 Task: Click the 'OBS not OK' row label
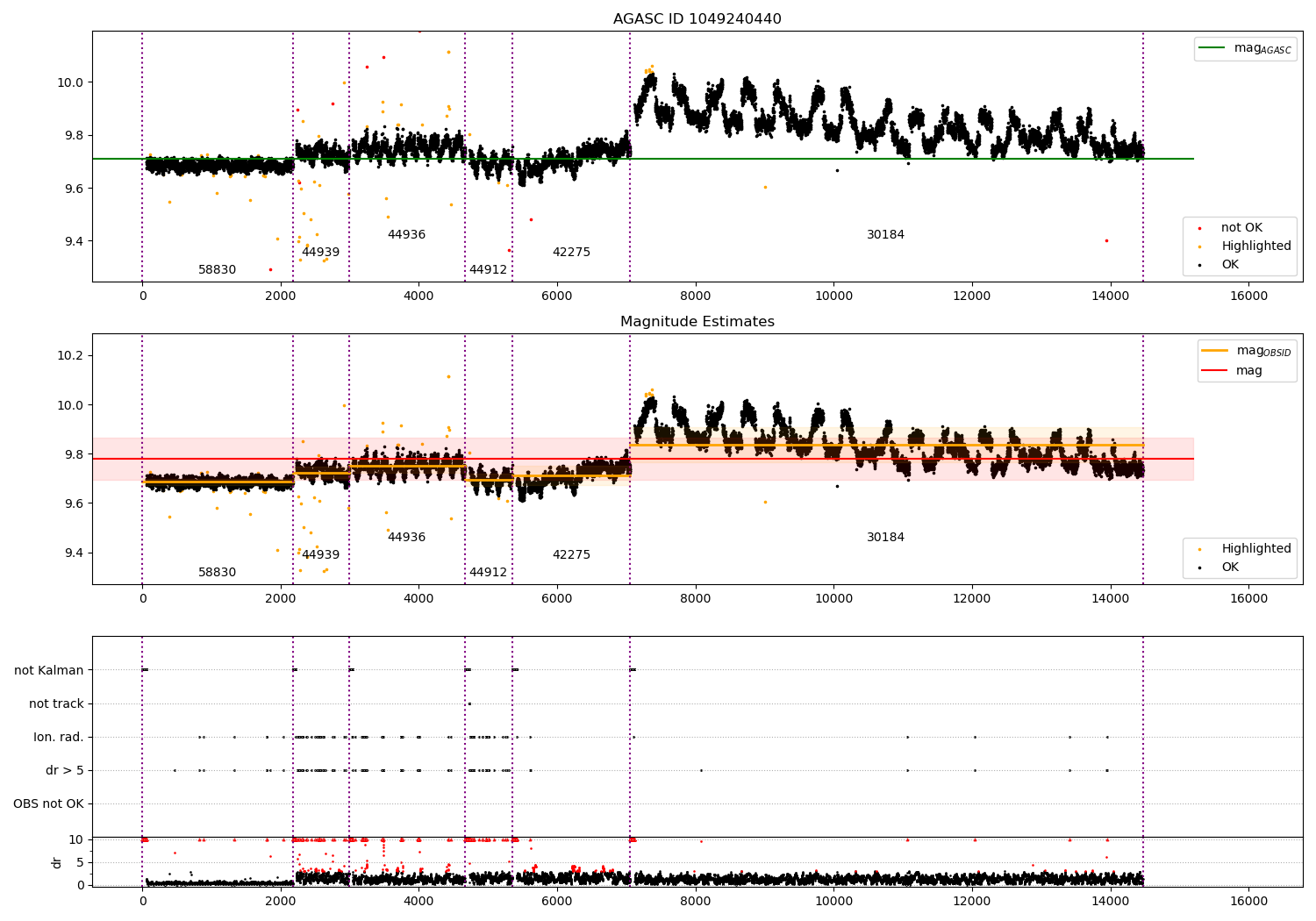(x=48, y=804)
